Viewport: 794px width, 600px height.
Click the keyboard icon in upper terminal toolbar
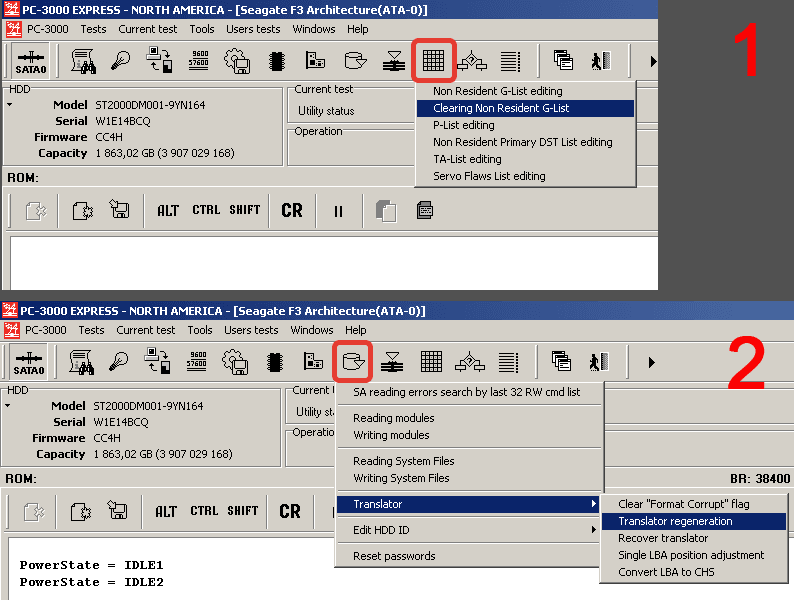coord(424,210)
